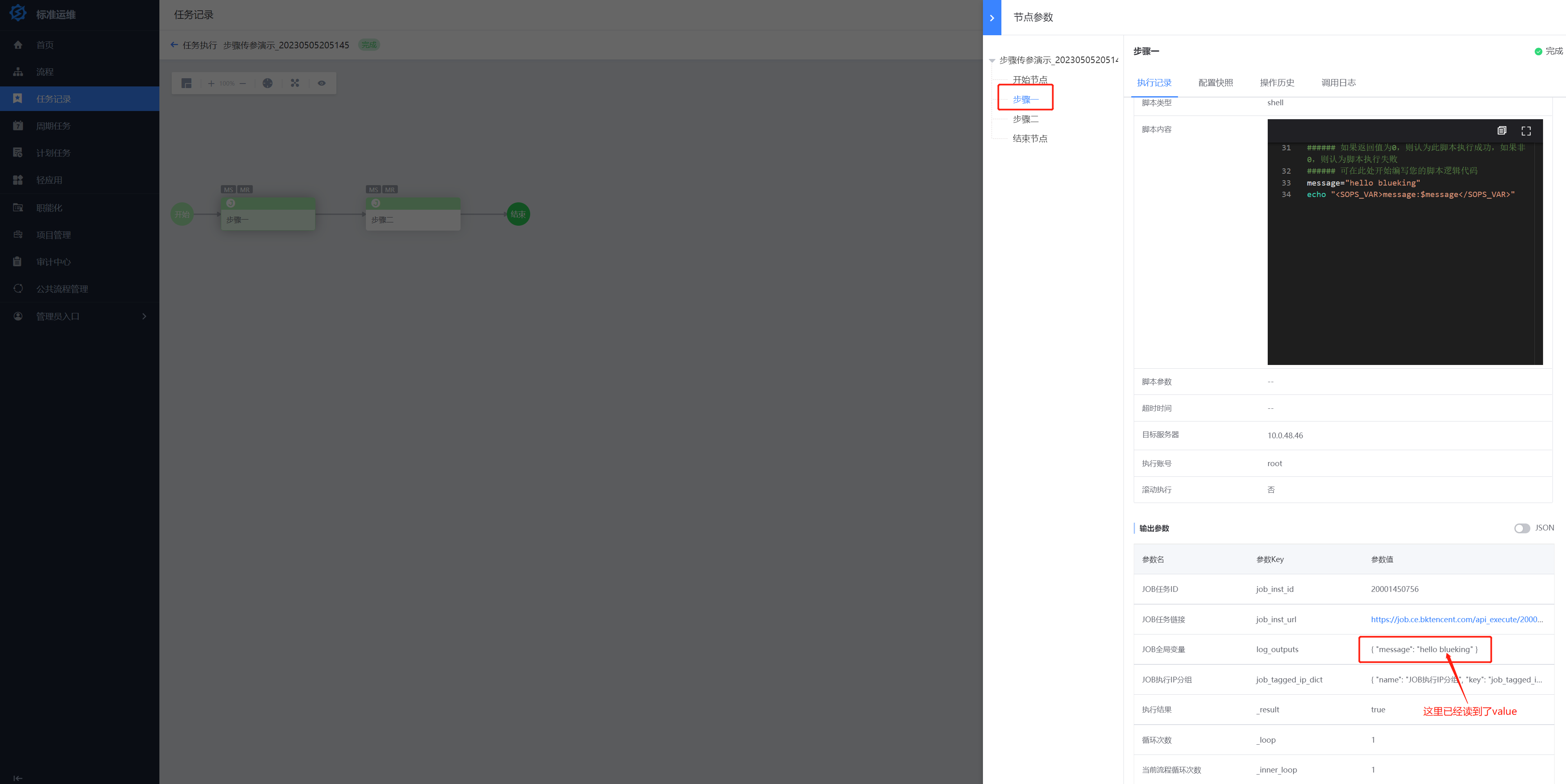Open the 调用日志 tab

click(1338, 83)
